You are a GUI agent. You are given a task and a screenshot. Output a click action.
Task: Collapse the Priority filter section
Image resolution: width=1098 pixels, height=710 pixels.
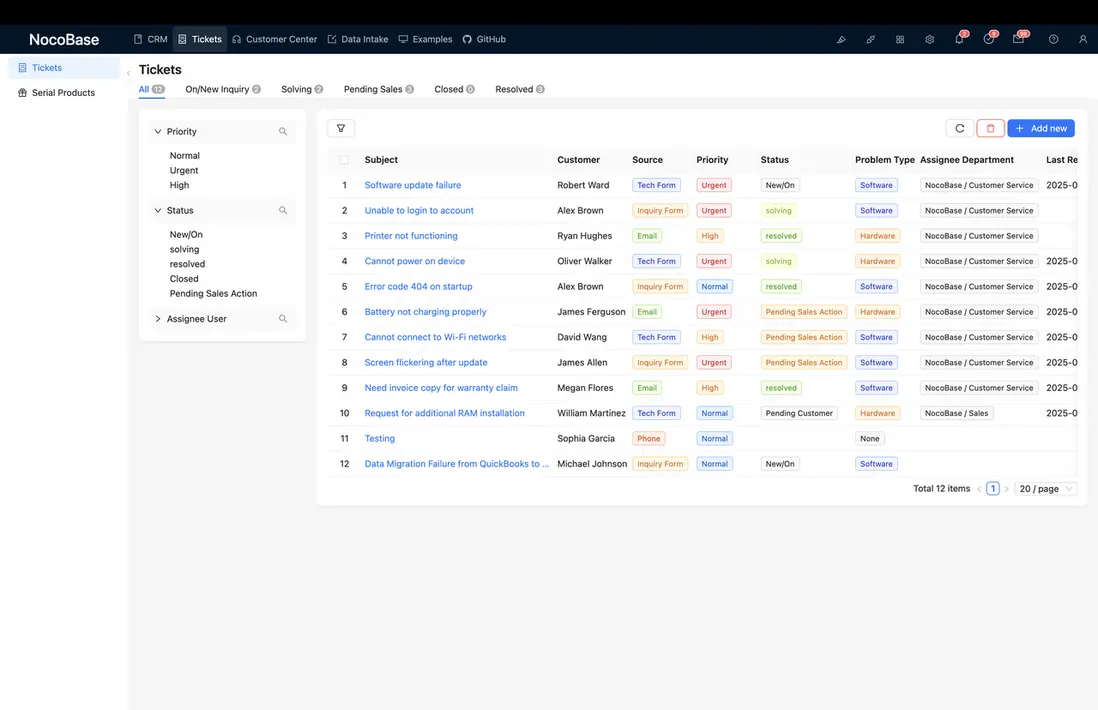coord(158,131)
